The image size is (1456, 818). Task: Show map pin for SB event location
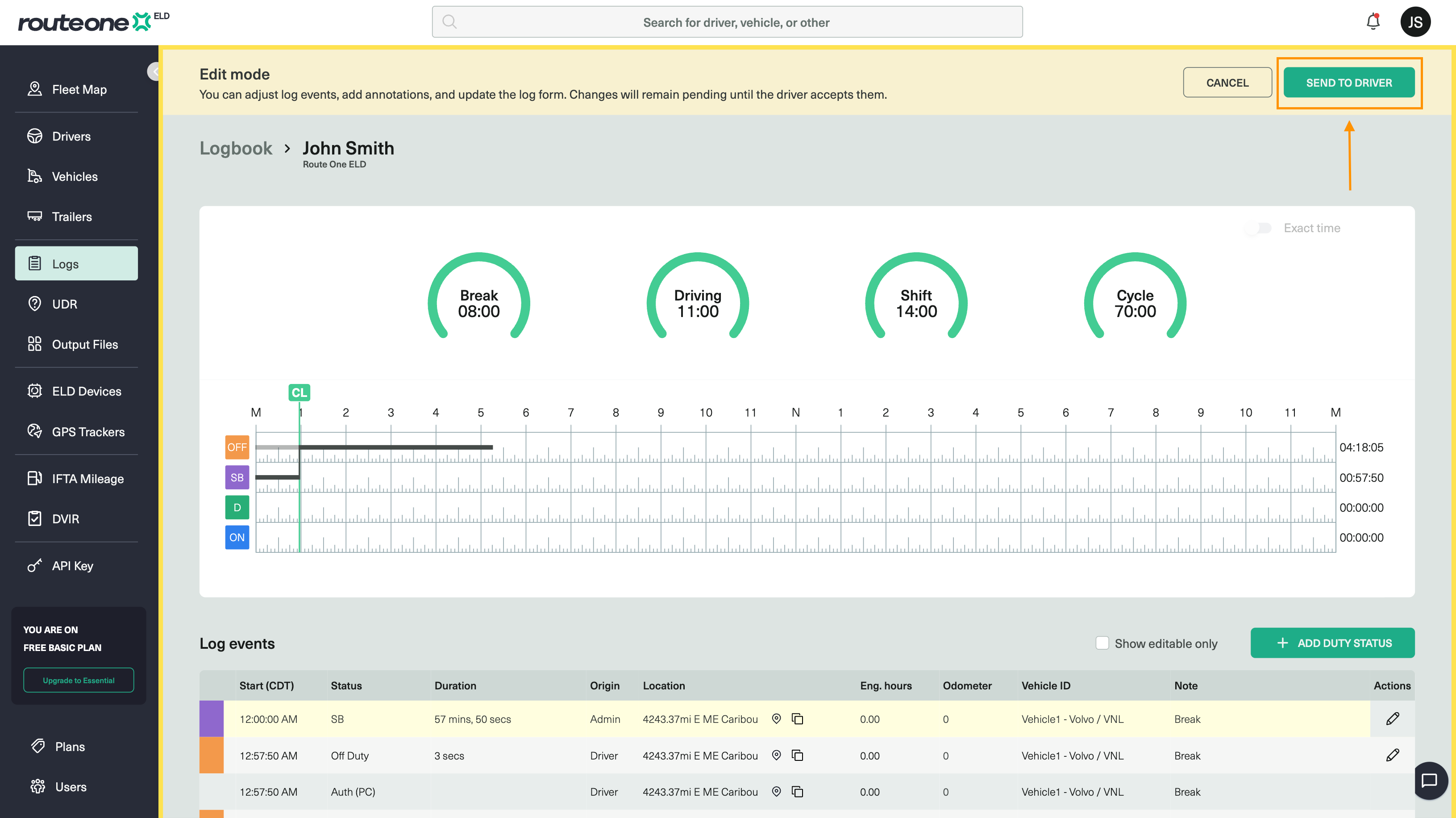coord(777,718)
